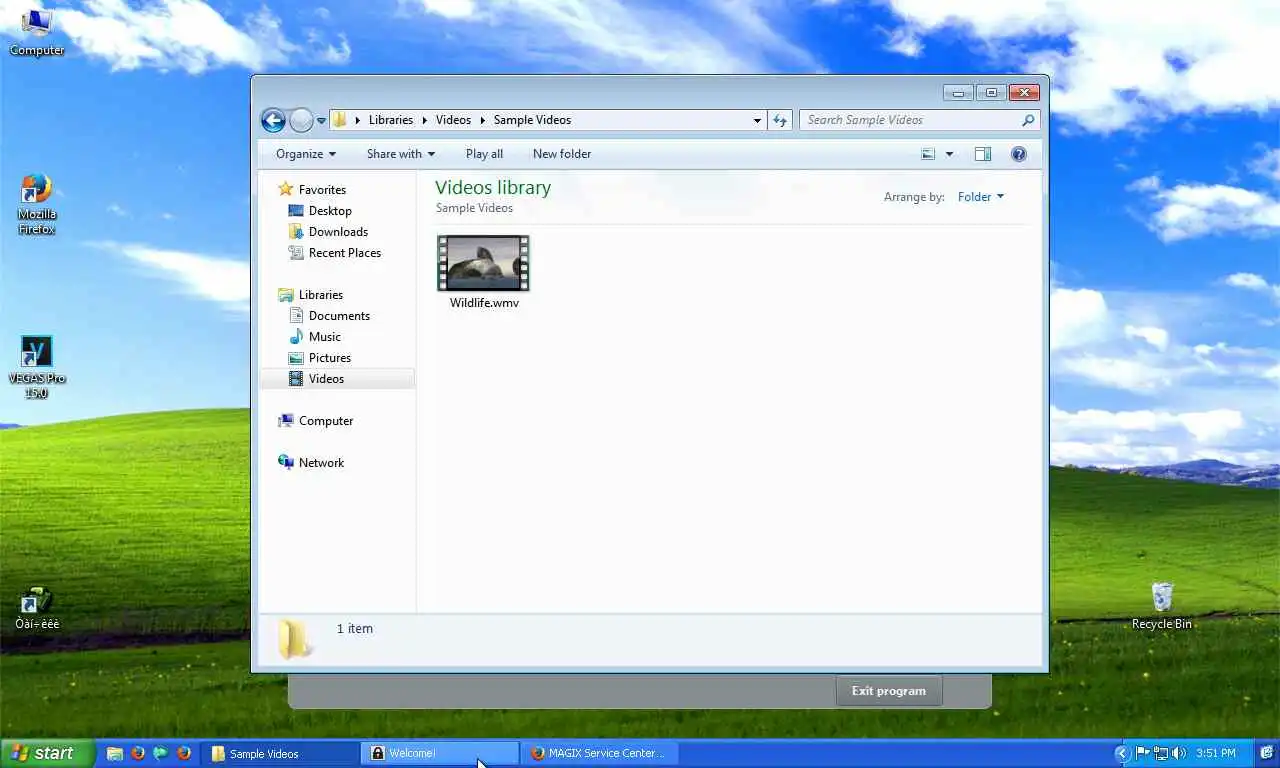Switch to MAGIX Service Center taskbar button
Screen dimensions: 1280x768
pyautogui.click(x=600, y=754)
